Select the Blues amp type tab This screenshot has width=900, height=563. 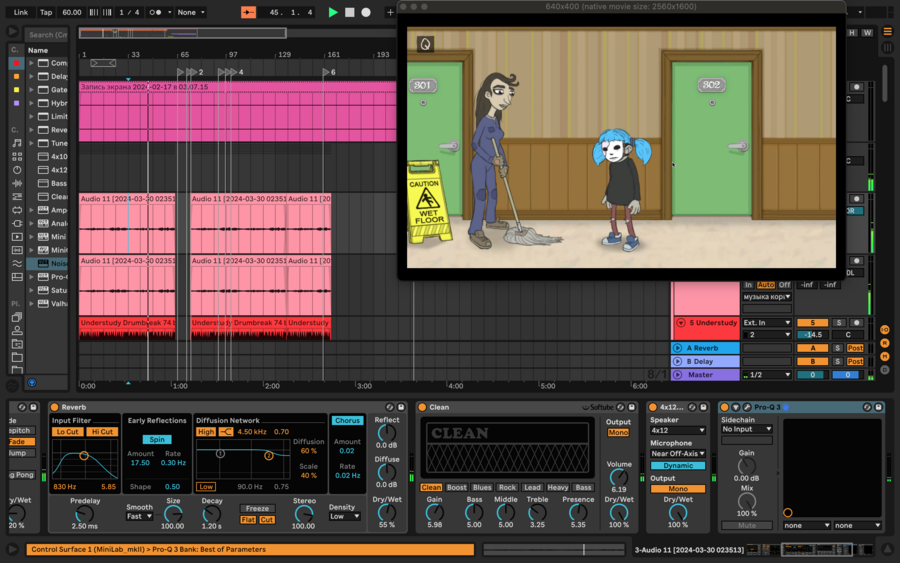482,487
